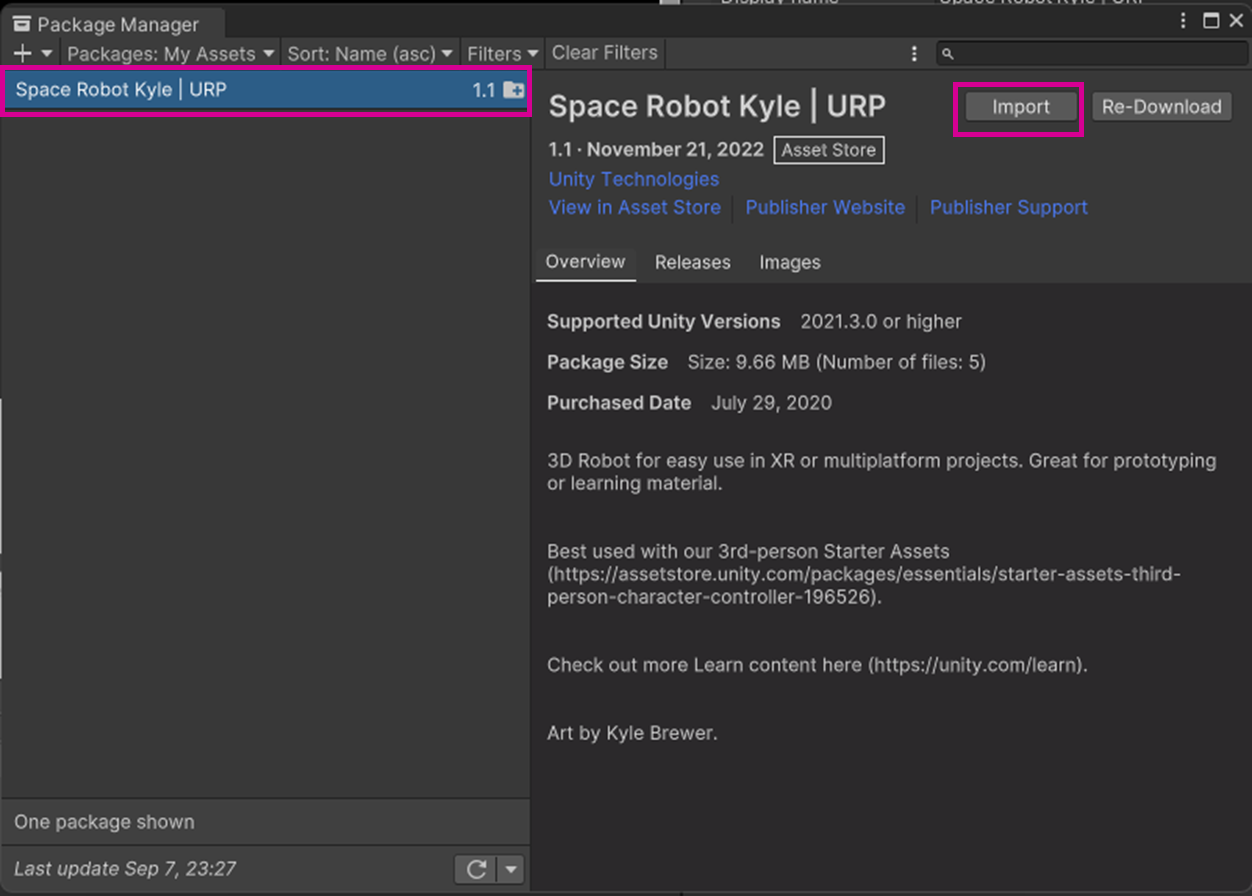The width and height of the screenshot is (1252, 896).
Task: Switch to the Images tab
Action: pyautogui.click(x=789, y=262)
